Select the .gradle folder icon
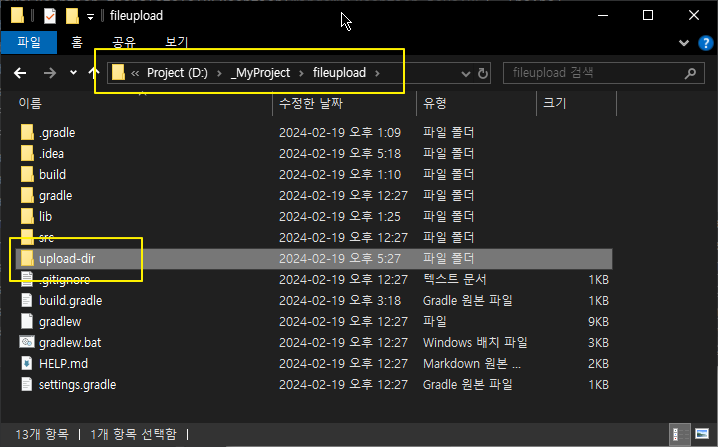 (27, 132)
